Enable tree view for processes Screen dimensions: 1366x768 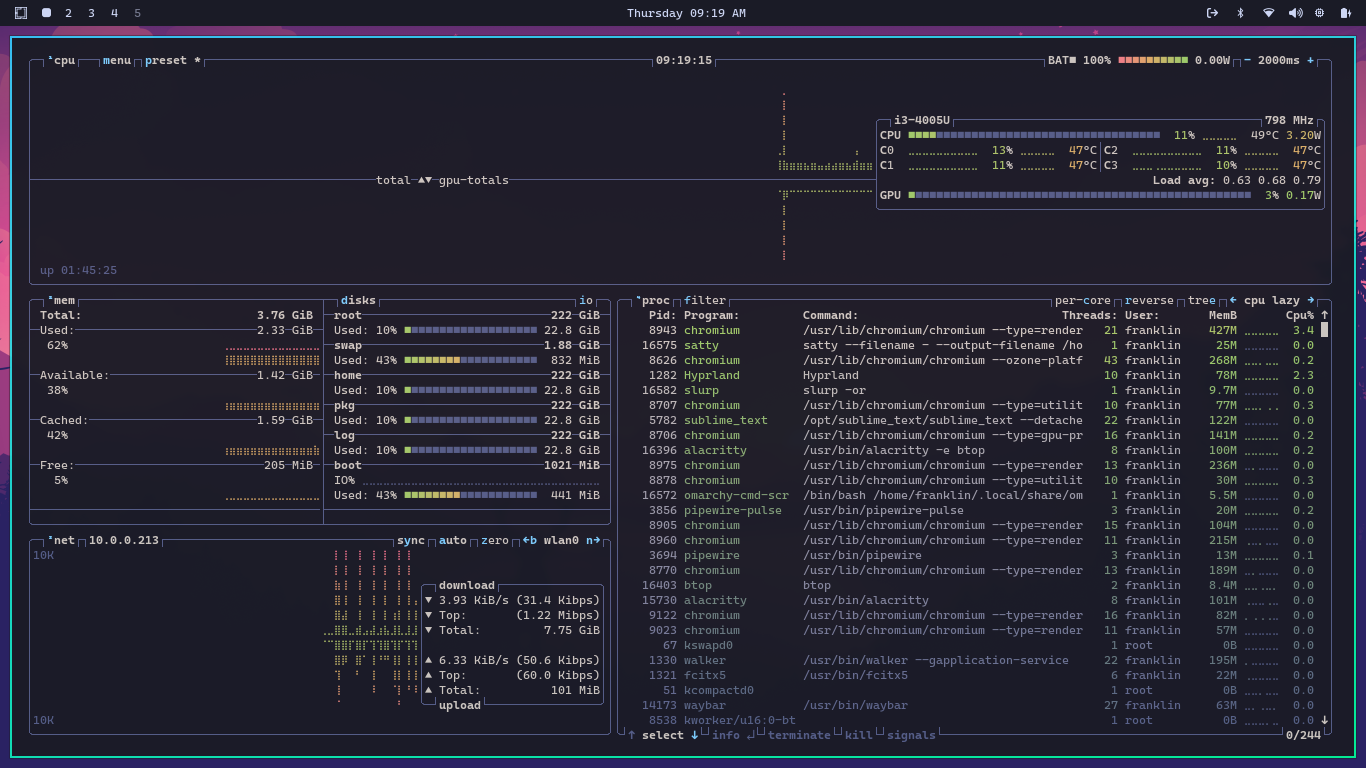1201,300
